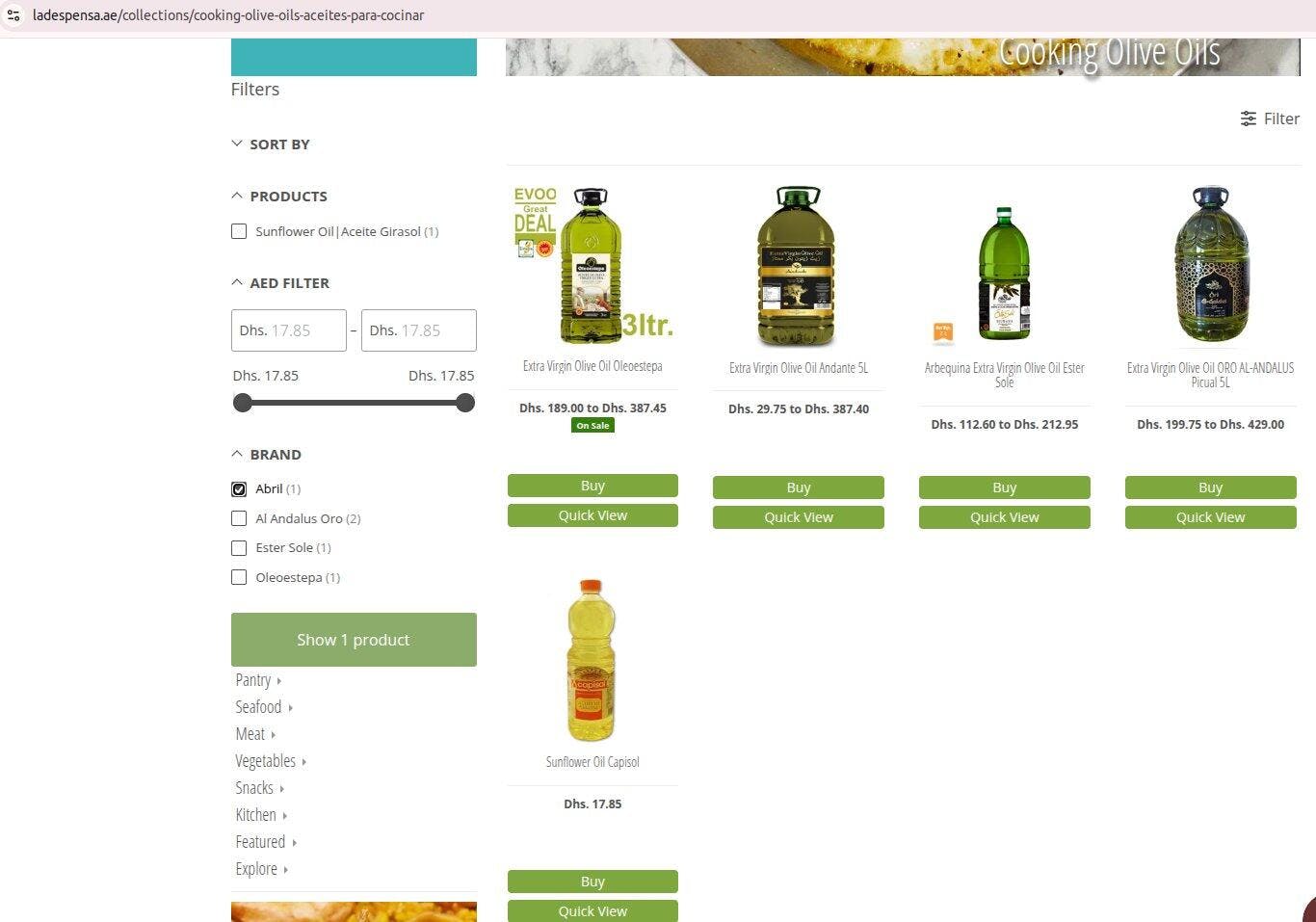Click Quick View for Andante 5L
1316x922 pixels.
[798, 517]
